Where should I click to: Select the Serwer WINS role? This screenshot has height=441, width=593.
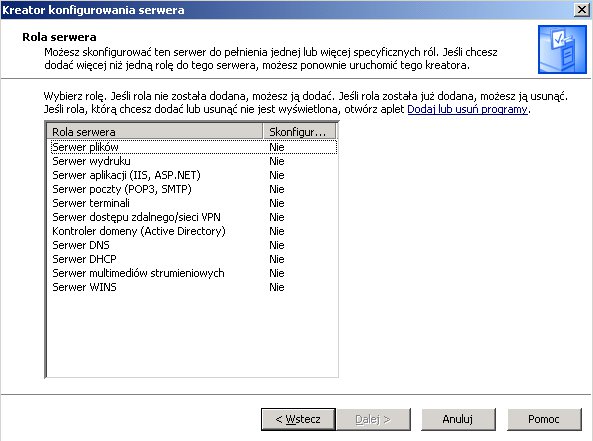[x=194, y=287]
